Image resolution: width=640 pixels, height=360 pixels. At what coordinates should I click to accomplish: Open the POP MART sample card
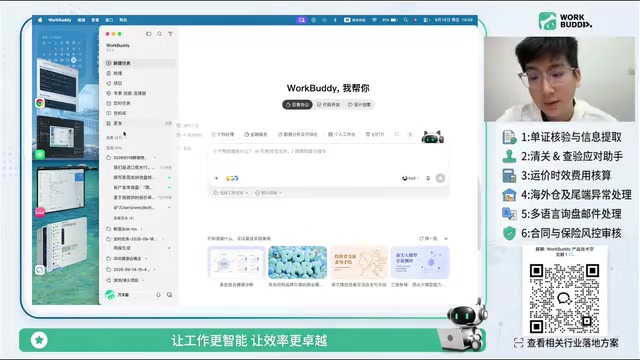[298, 262]
